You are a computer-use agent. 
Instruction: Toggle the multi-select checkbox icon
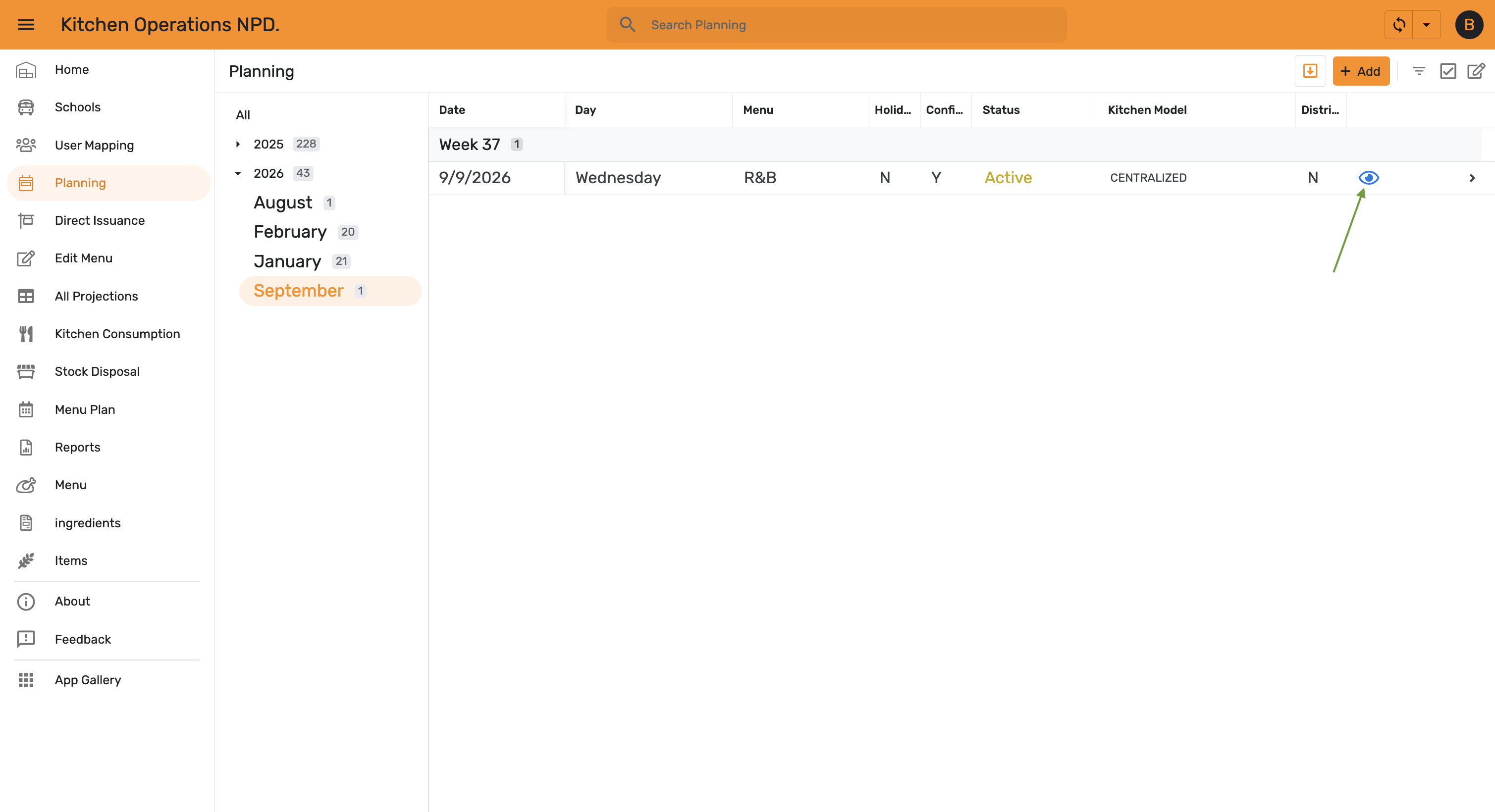click(1447, 71)
